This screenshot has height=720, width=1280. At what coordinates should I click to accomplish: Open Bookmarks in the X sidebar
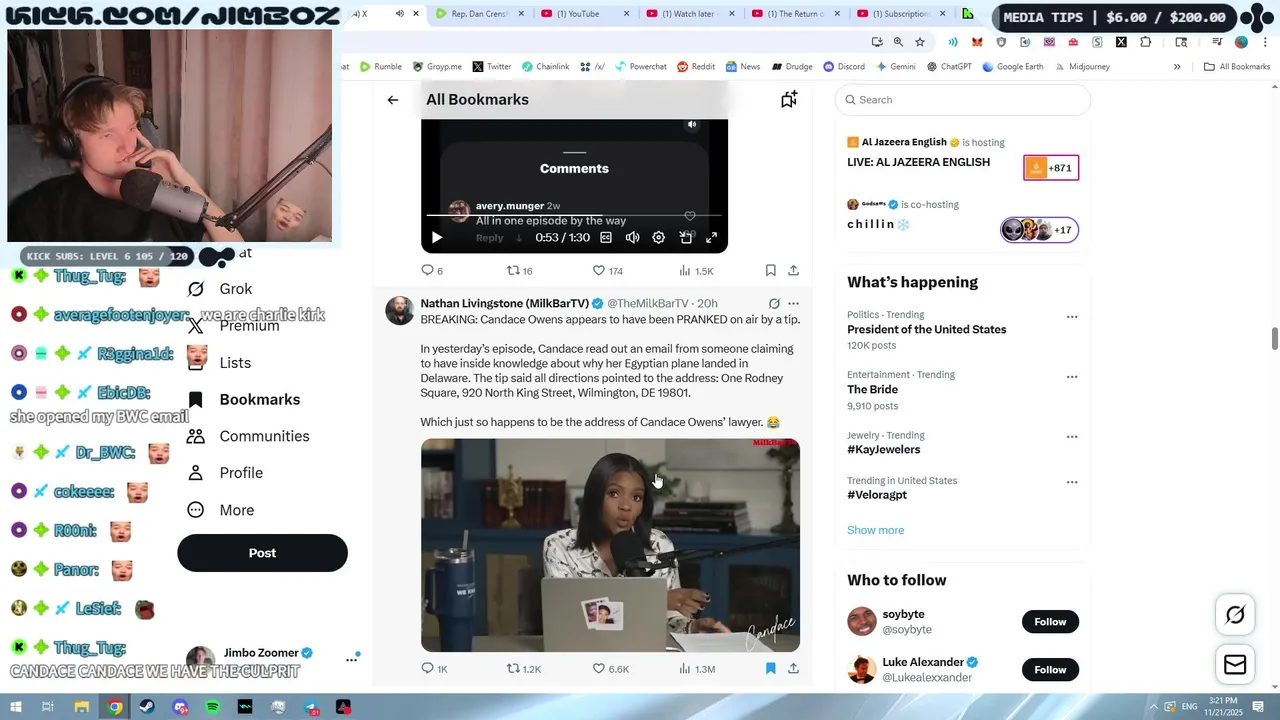tap(244, 400)
